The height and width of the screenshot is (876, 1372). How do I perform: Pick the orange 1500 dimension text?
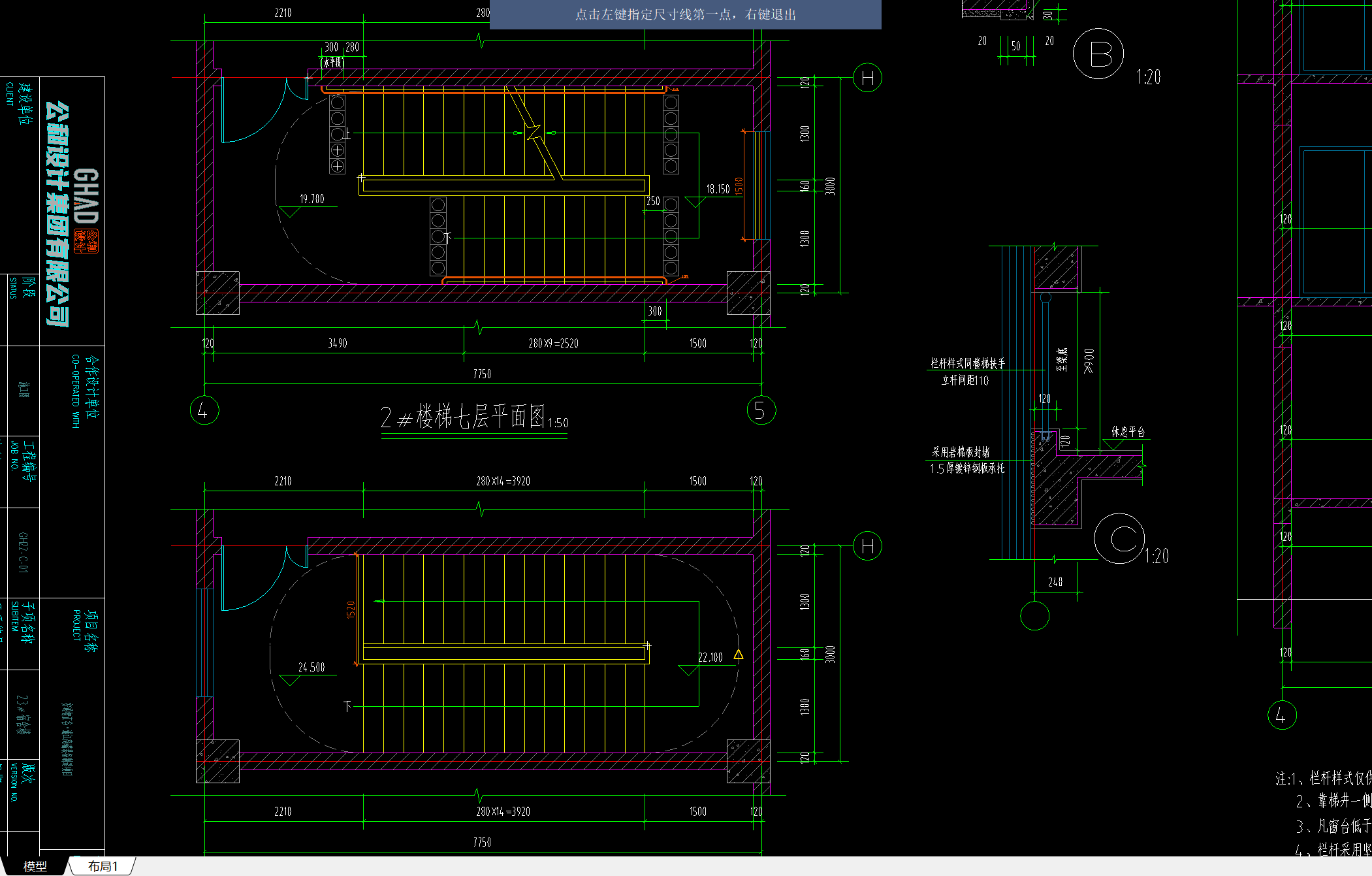click(x=739, y=186)
